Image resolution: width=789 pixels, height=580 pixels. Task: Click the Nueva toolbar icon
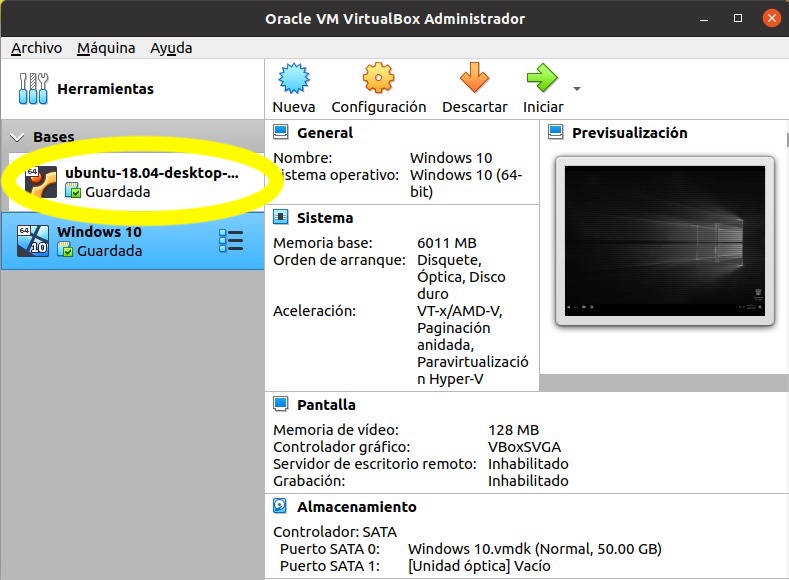(294, 78)
